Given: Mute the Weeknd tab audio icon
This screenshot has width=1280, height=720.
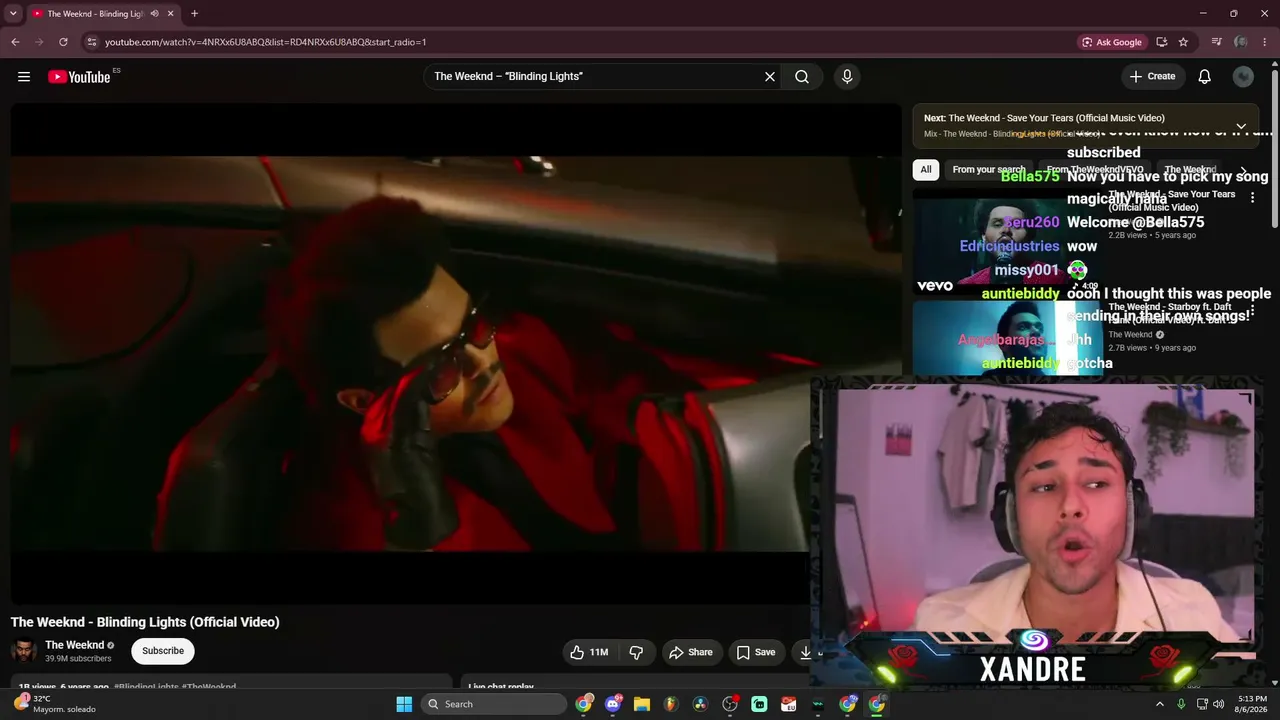Looking at the screenshot, I should [154, 14].
